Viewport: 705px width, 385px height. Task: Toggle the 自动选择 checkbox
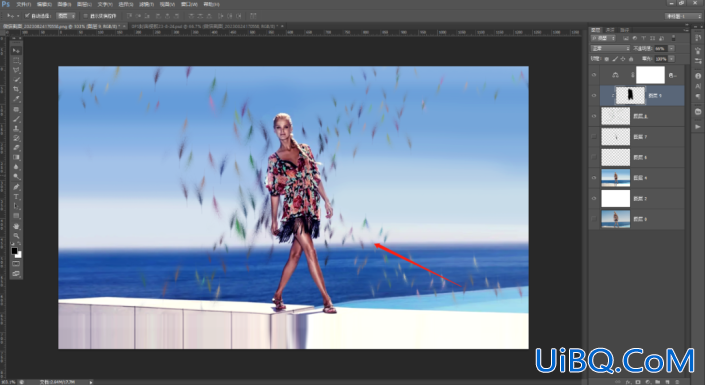tap(27, 16)
